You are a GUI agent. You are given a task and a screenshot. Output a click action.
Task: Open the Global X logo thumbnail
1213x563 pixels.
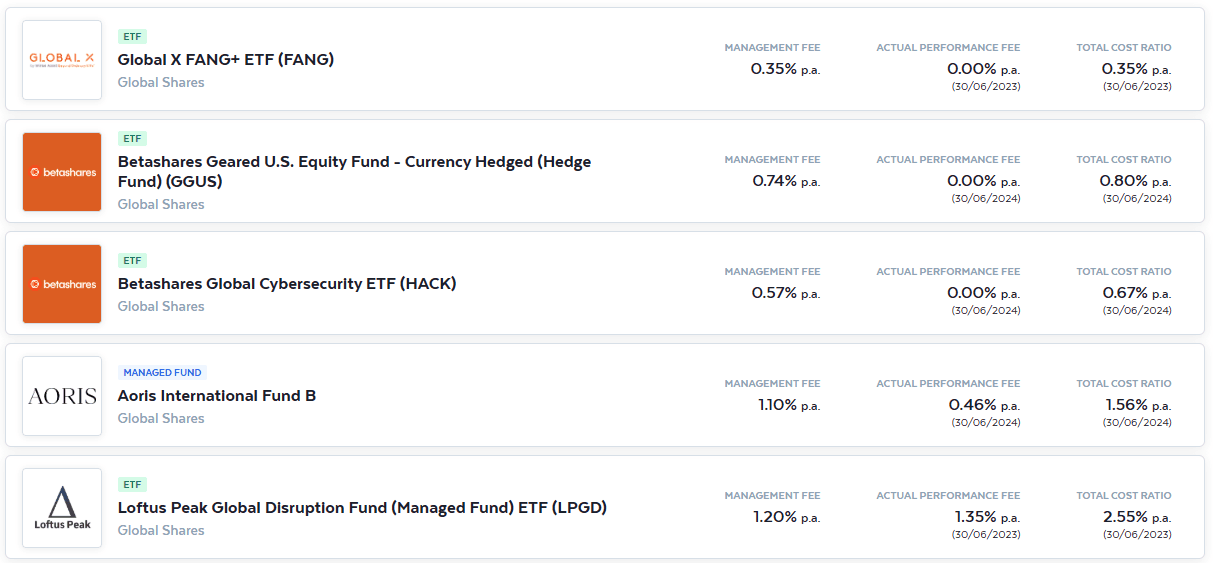pos(62,60)
